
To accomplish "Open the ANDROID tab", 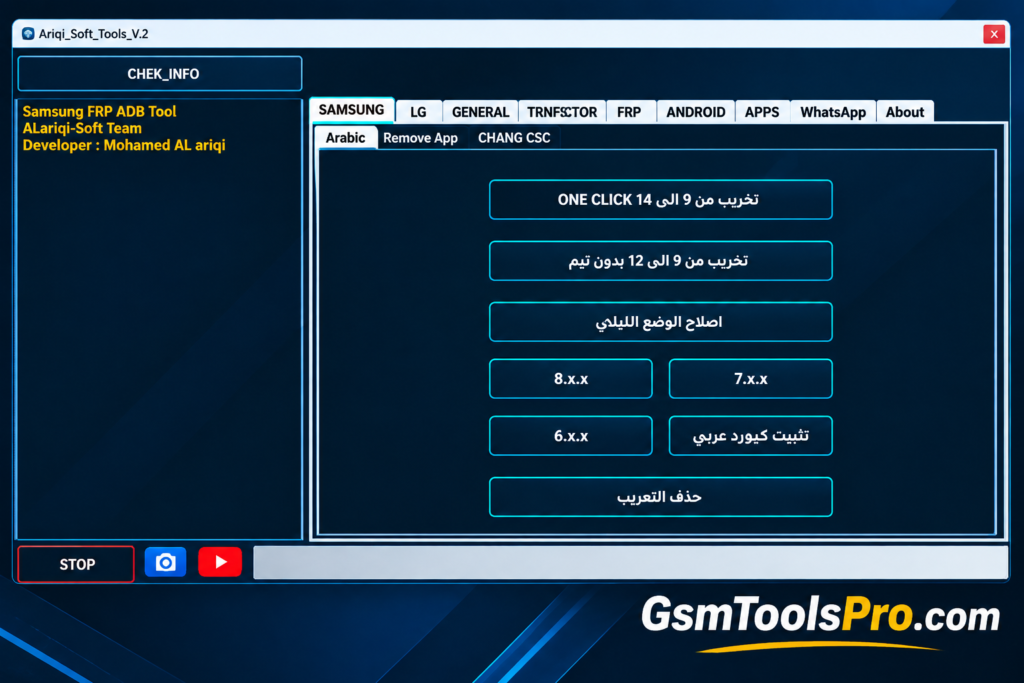I will tap(696, 112).
